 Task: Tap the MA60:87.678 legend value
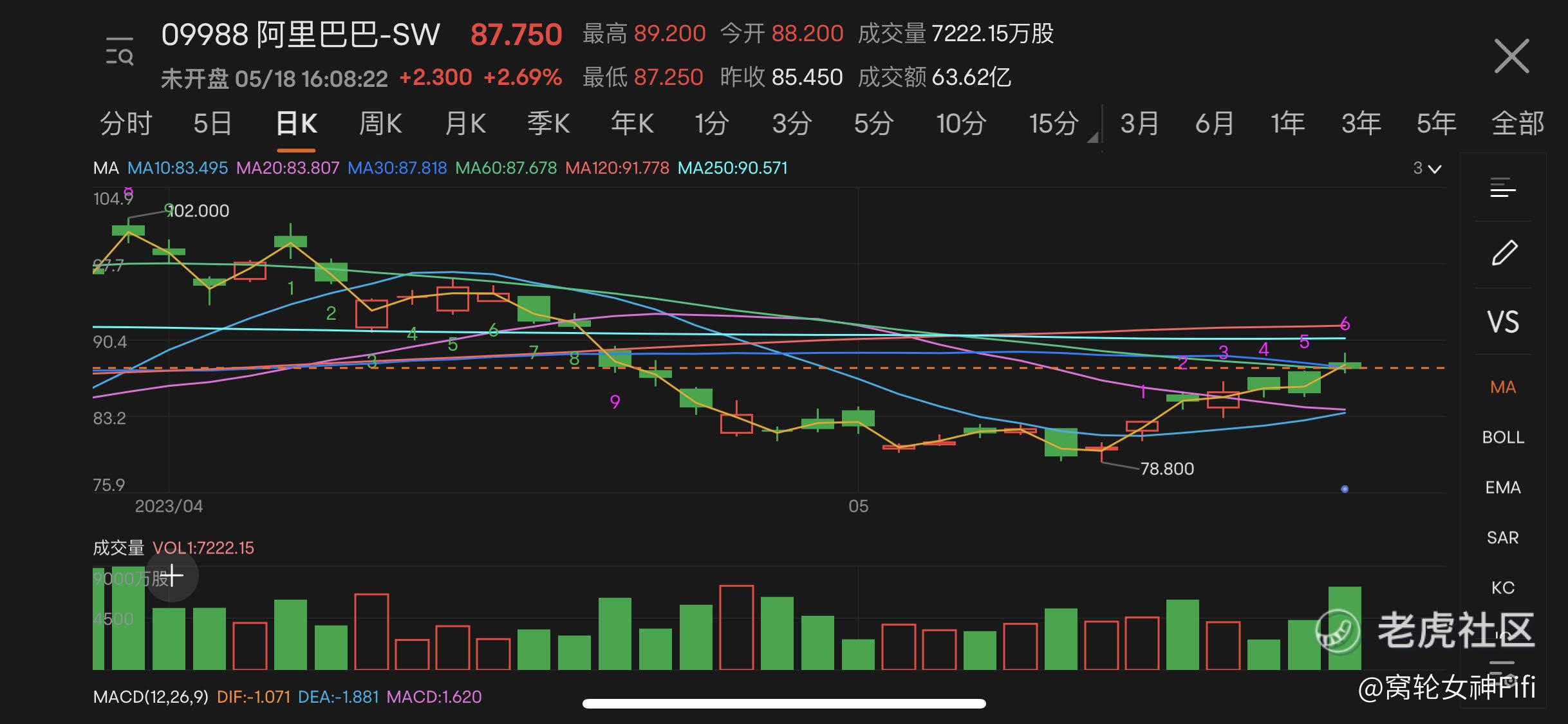pos(506,168)
